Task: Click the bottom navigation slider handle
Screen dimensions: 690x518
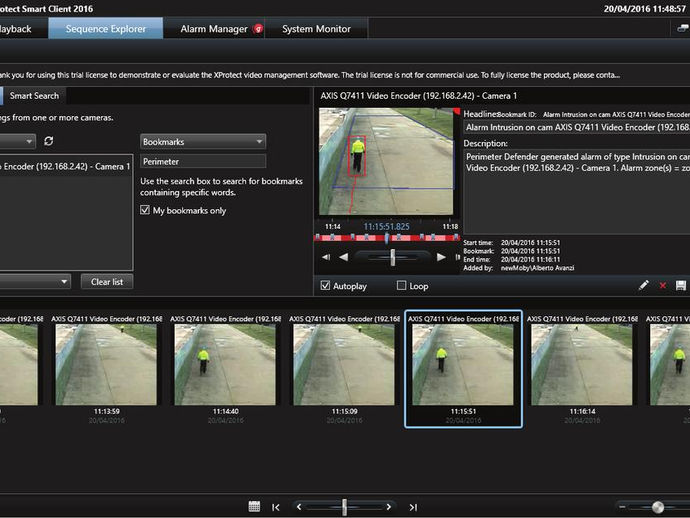Action: pos(345,507)
